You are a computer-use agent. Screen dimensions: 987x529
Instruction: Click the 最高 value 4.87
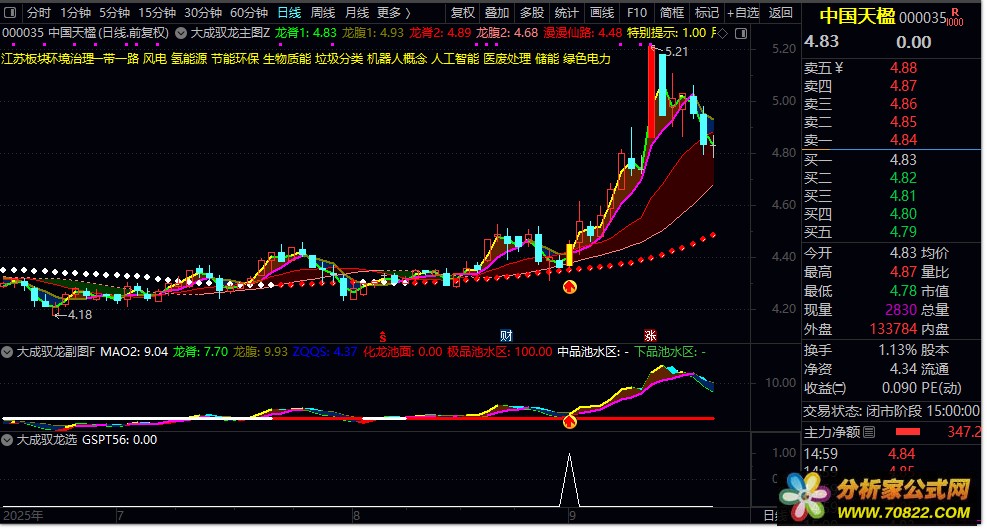[903, 272]
